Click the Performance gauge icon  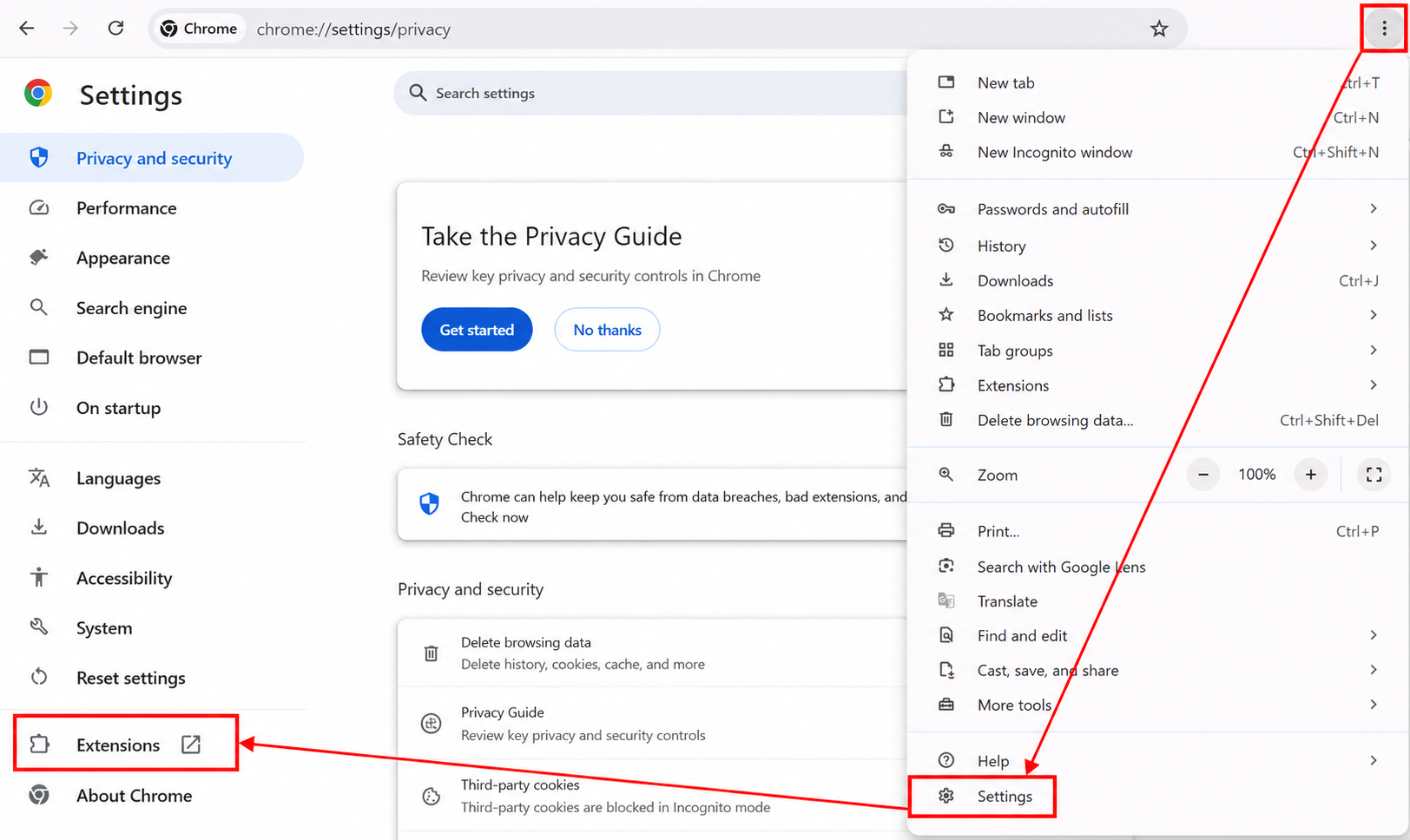[39, 207]
